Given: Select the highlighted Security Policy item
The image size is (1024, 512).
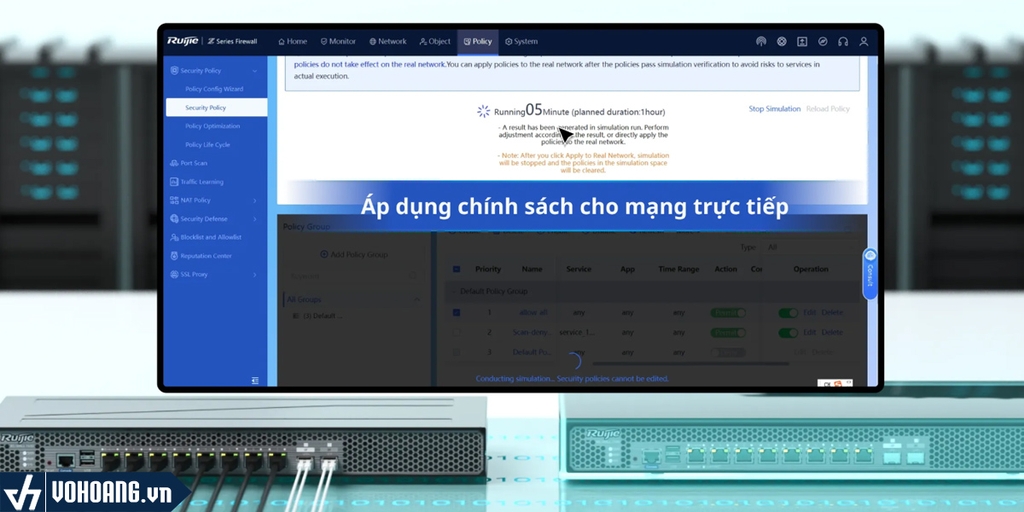Looking at the screenshot, I should coord(216,108).
